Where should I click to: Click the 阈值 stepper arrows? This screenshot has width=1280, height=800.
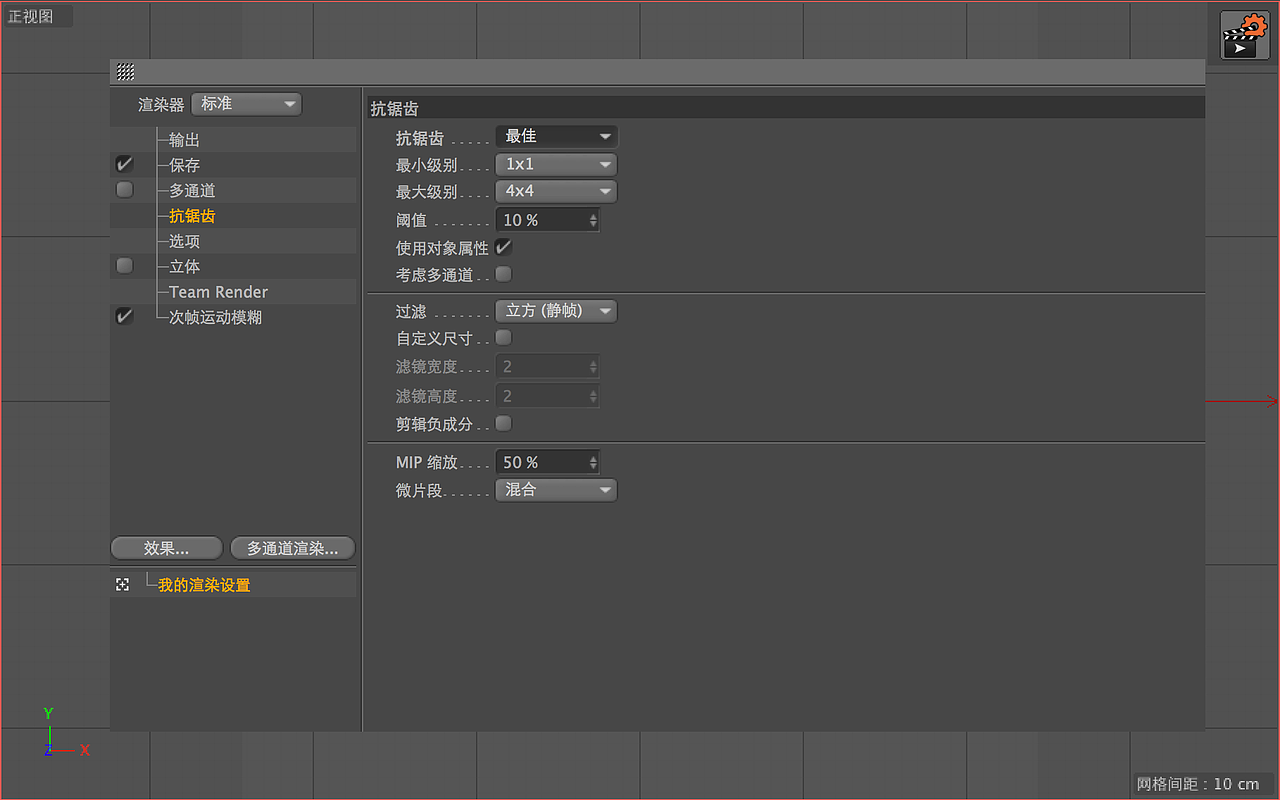point(594,220)
